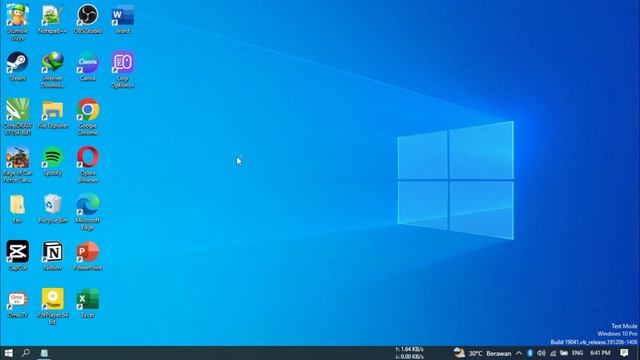Open the clock showing 6:41 PM
The height and width of the screenshot is (360, 640).
pos(600,353)
